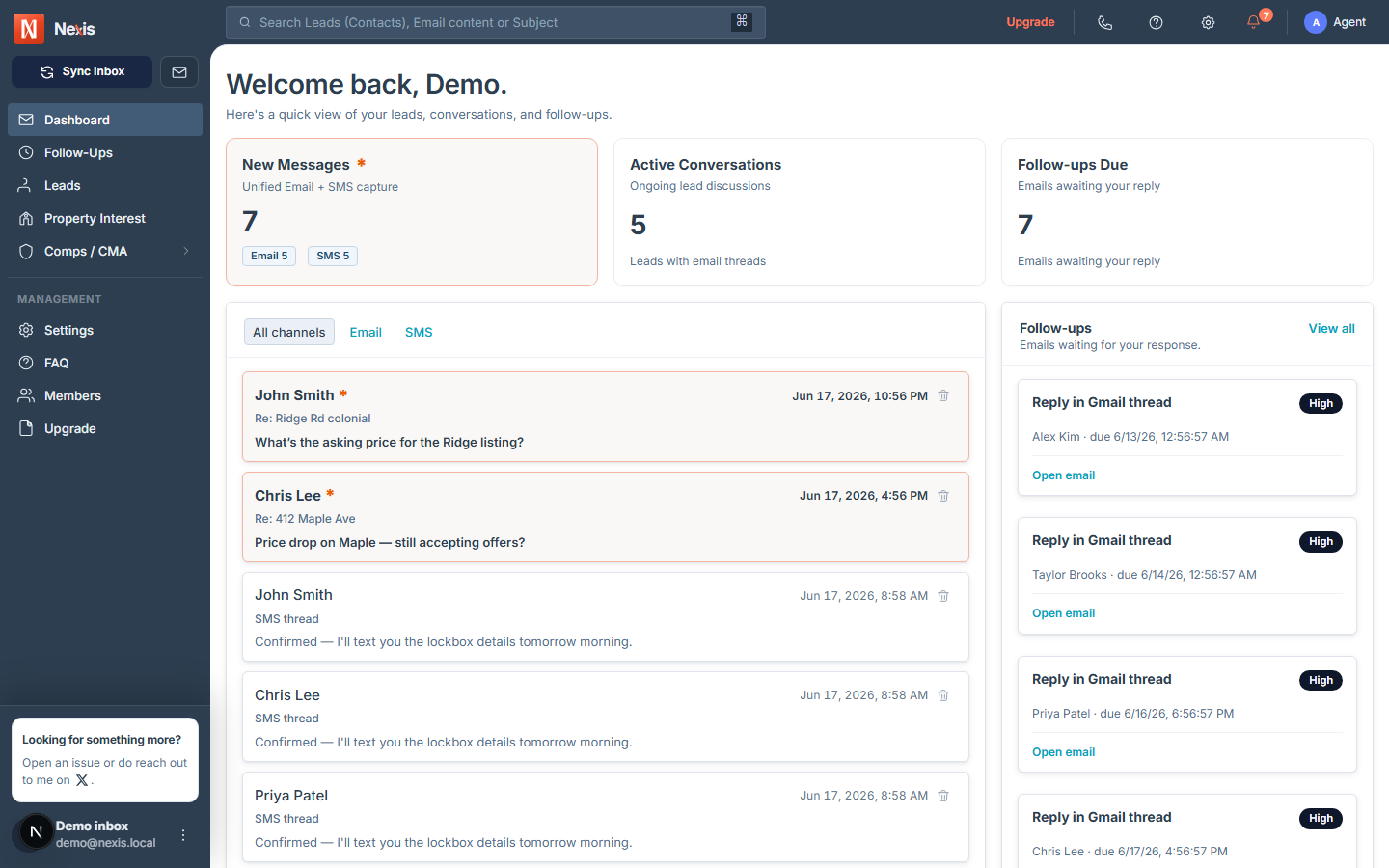The image size is (1389, 868).
Task: Delete Priya Patel SMS thread message
Action: pos(943,796)
